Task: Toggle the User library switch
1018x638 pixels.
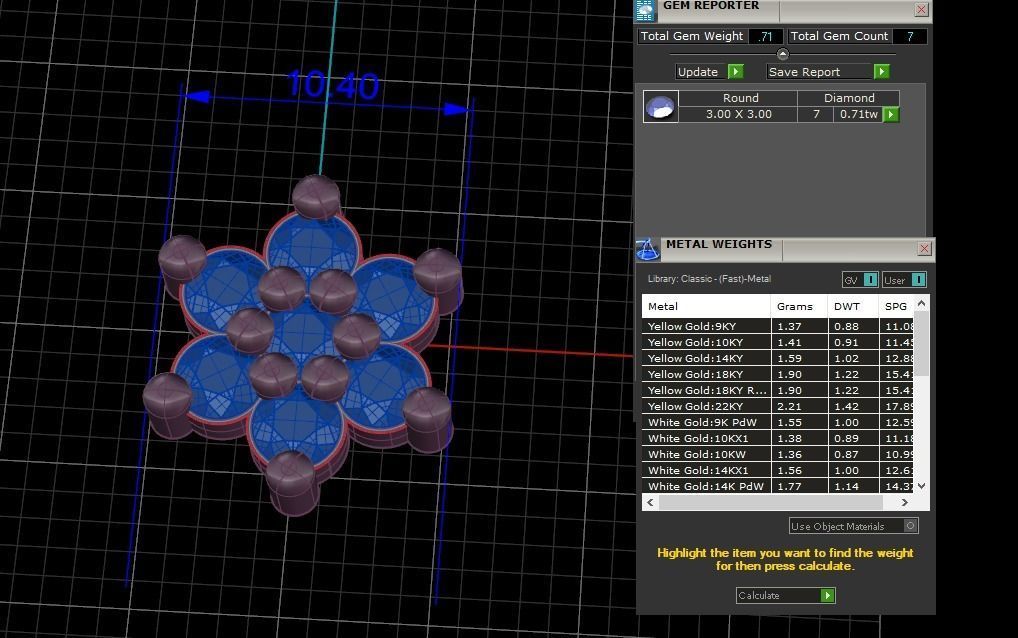Action: [x=904, y=280]
